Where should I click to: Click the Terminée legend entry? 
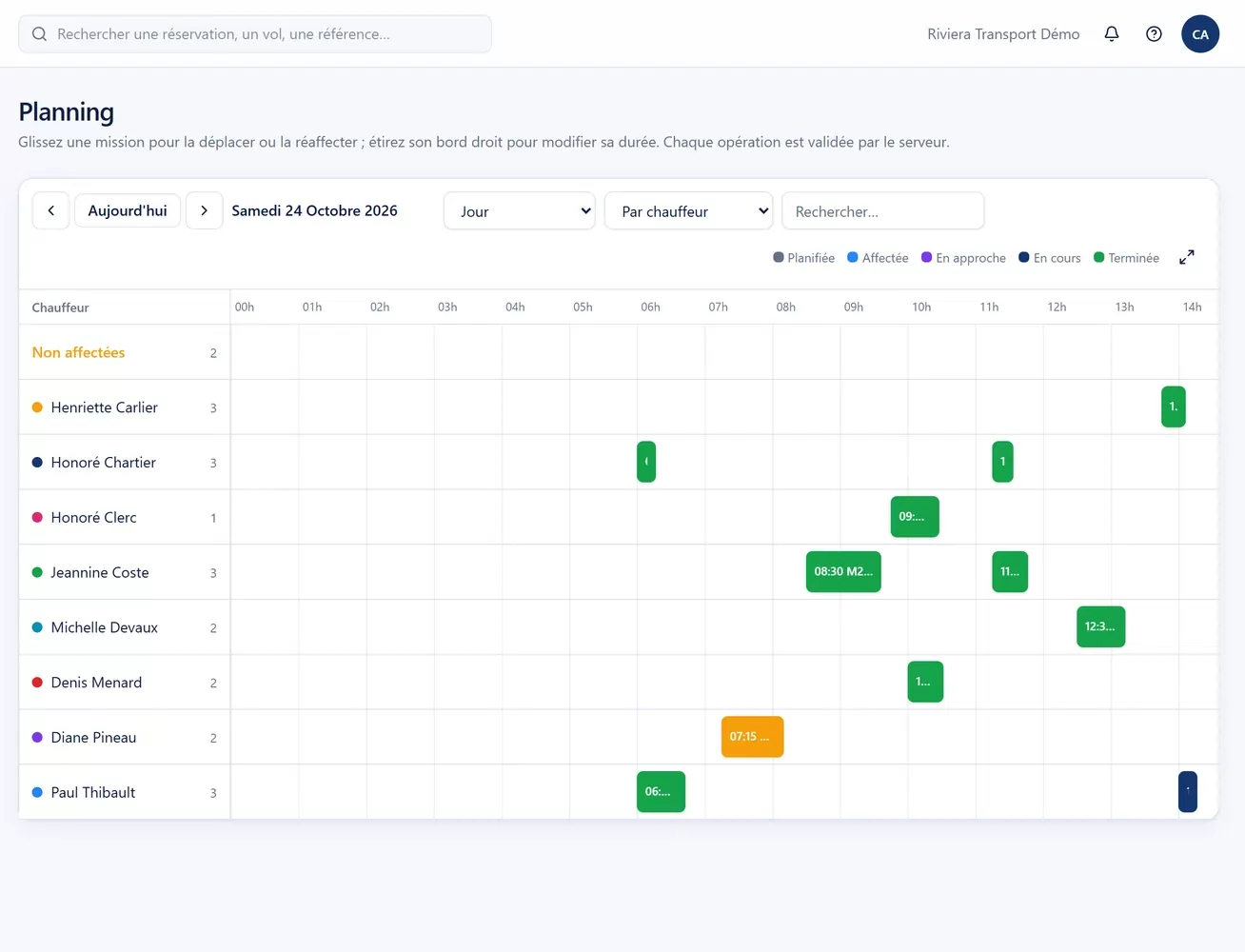[x=1127, y=258]
